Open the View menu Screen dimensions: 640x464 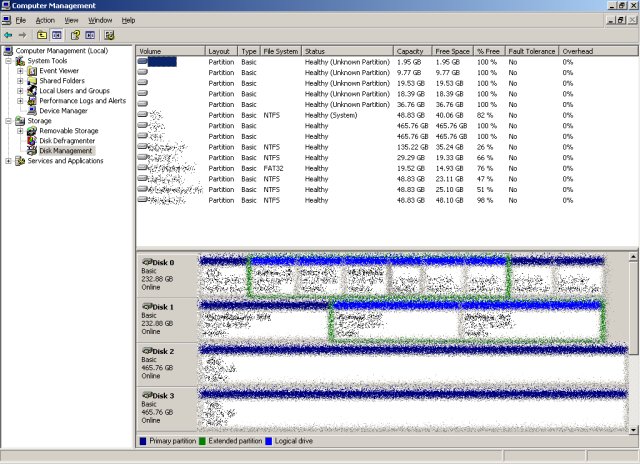(71, 20)
